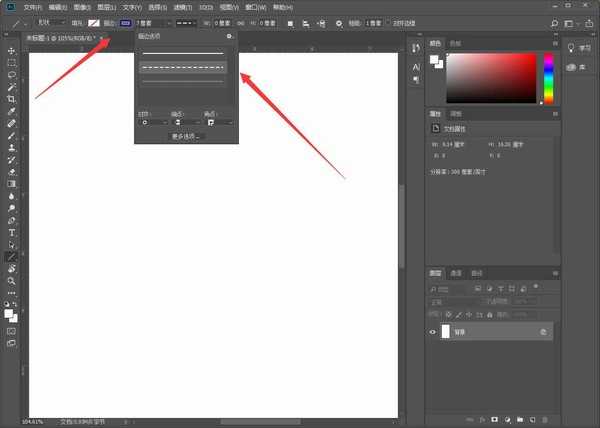
Task: Click the stroke options gear icon
Action: pyautogui.click(x=229, y=36)
